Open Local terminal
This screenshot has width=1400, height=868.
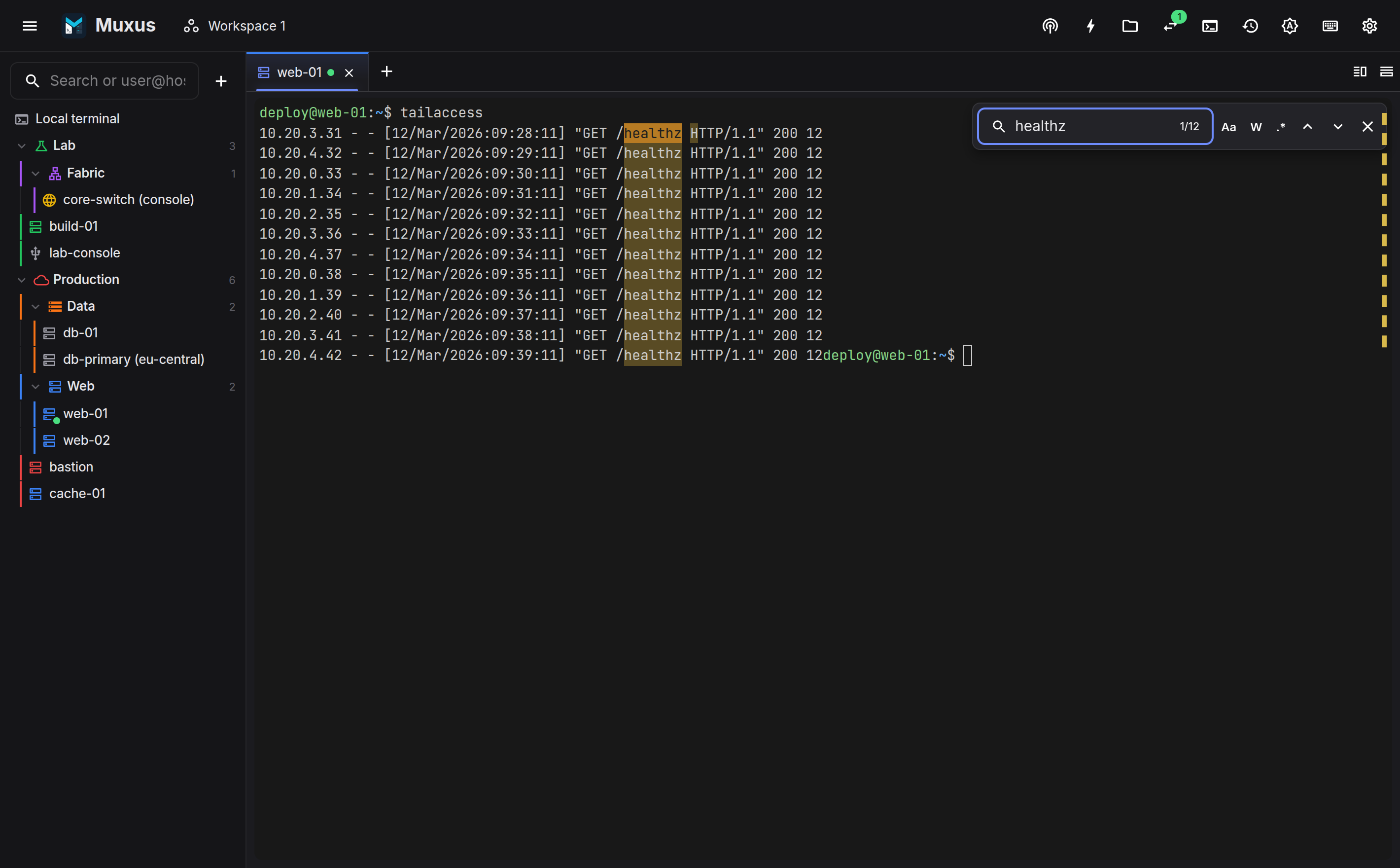pos(123,119)
